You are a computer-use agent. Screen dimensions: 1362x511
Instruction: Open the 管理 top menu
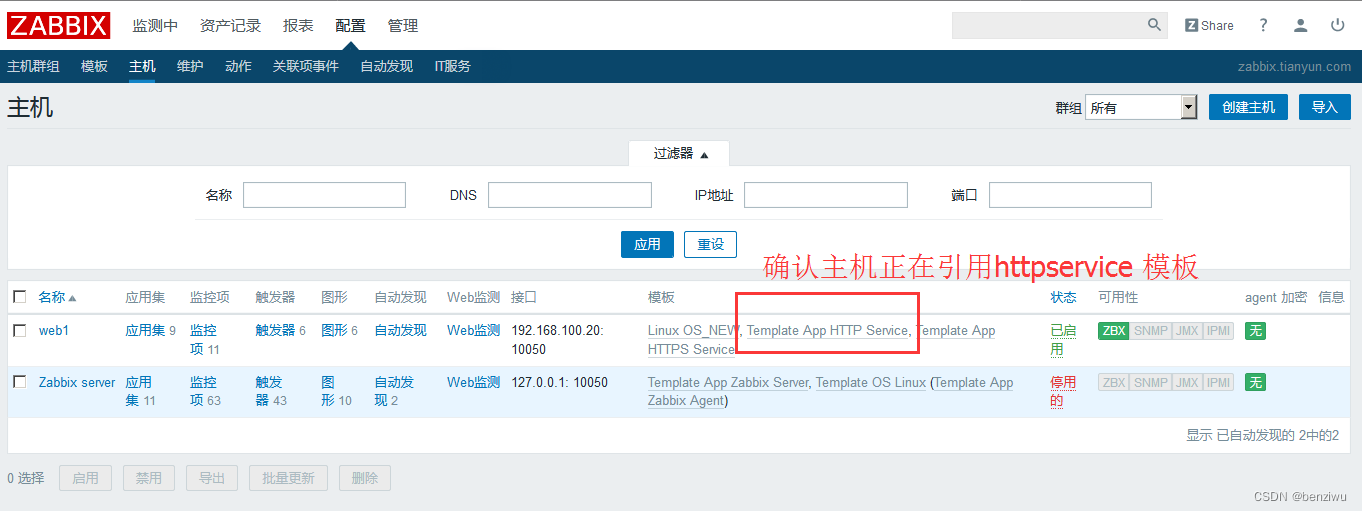[403, 25]
